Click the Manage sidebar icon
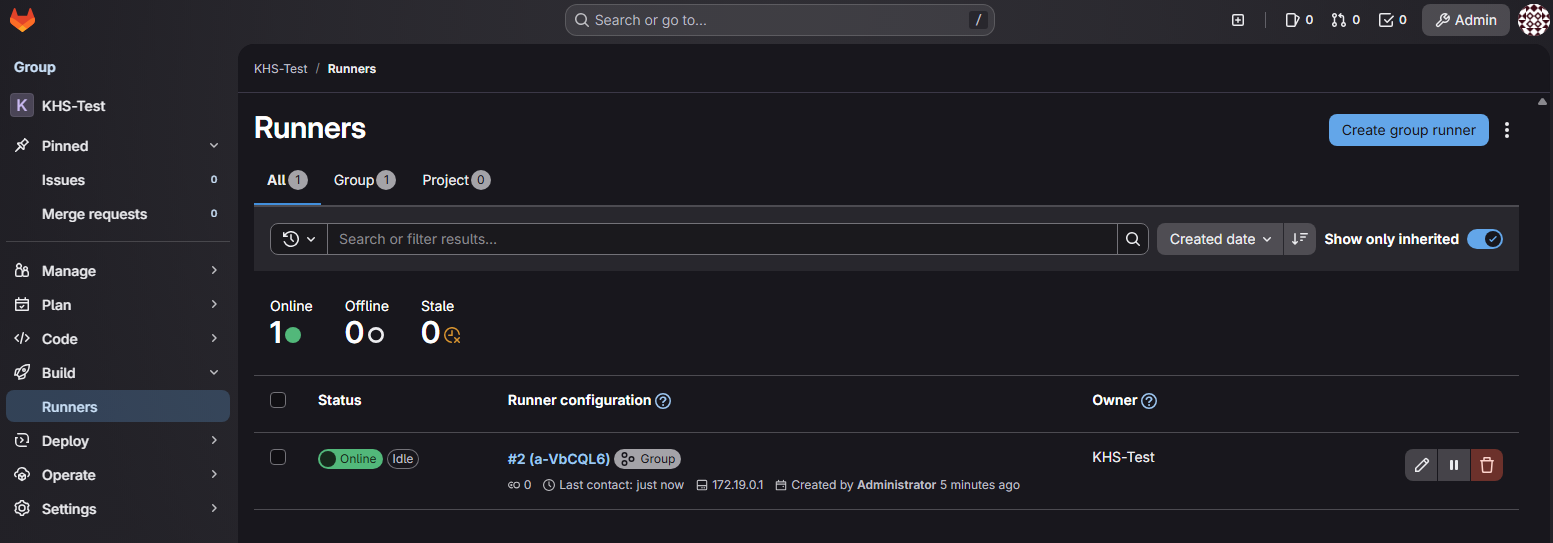This screenshot has height=543, width=1553. [x=22, y=271]
